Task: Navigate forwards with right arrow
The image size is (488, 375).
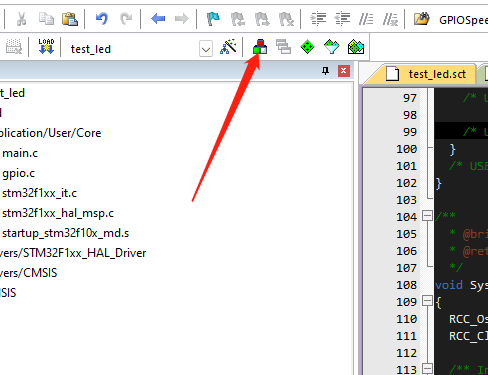Action: [x=182, y=19]
